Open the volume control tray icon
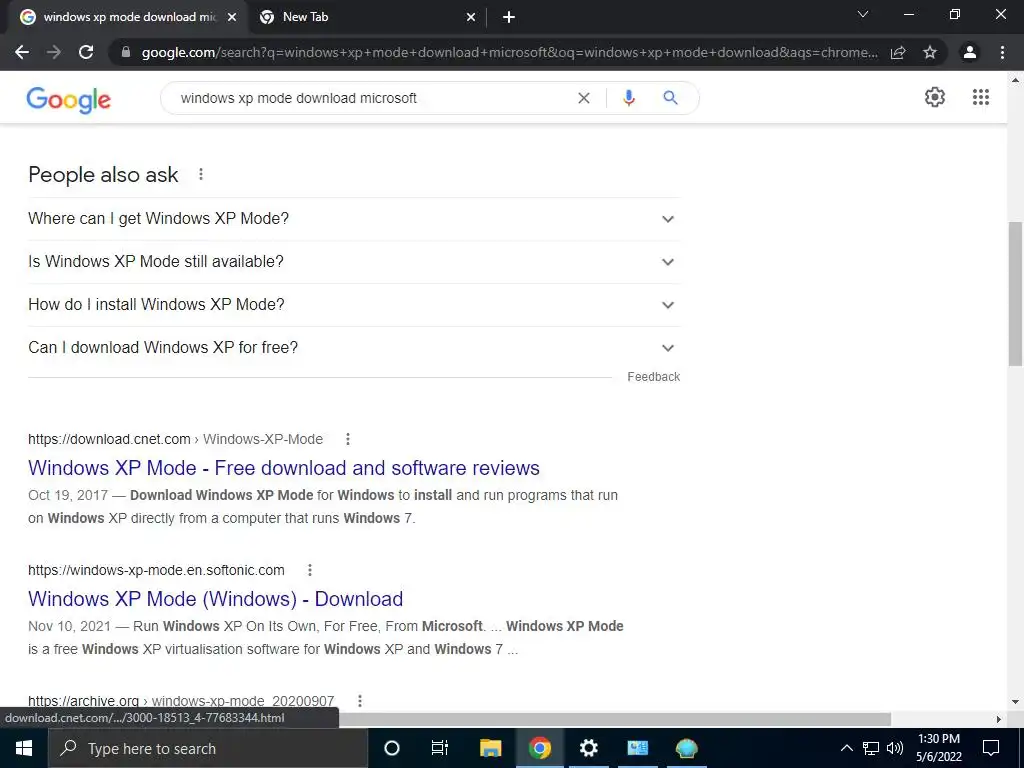1024x768 pixels. coord(895,748)
